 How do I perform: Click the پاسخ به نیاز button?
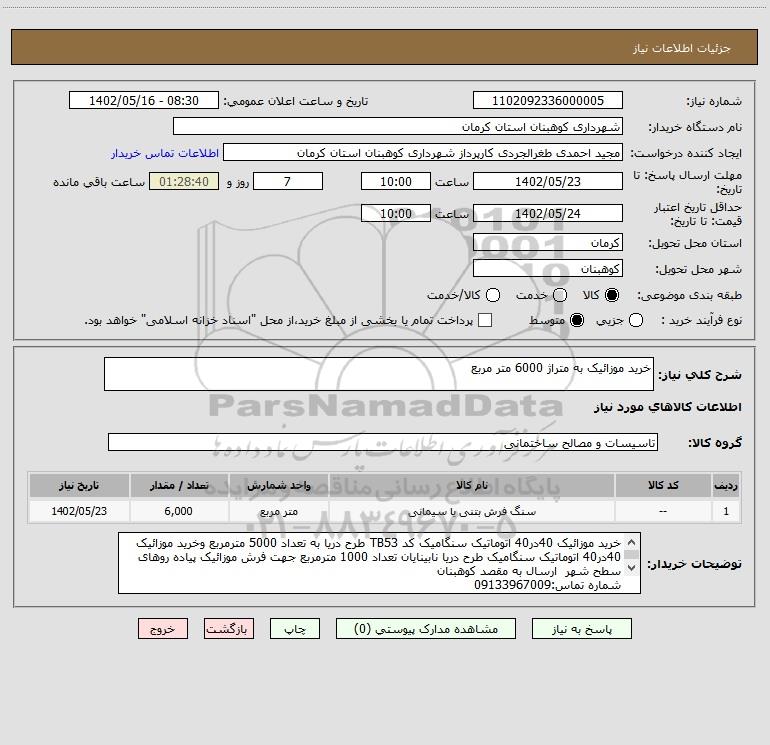point(581,629)
